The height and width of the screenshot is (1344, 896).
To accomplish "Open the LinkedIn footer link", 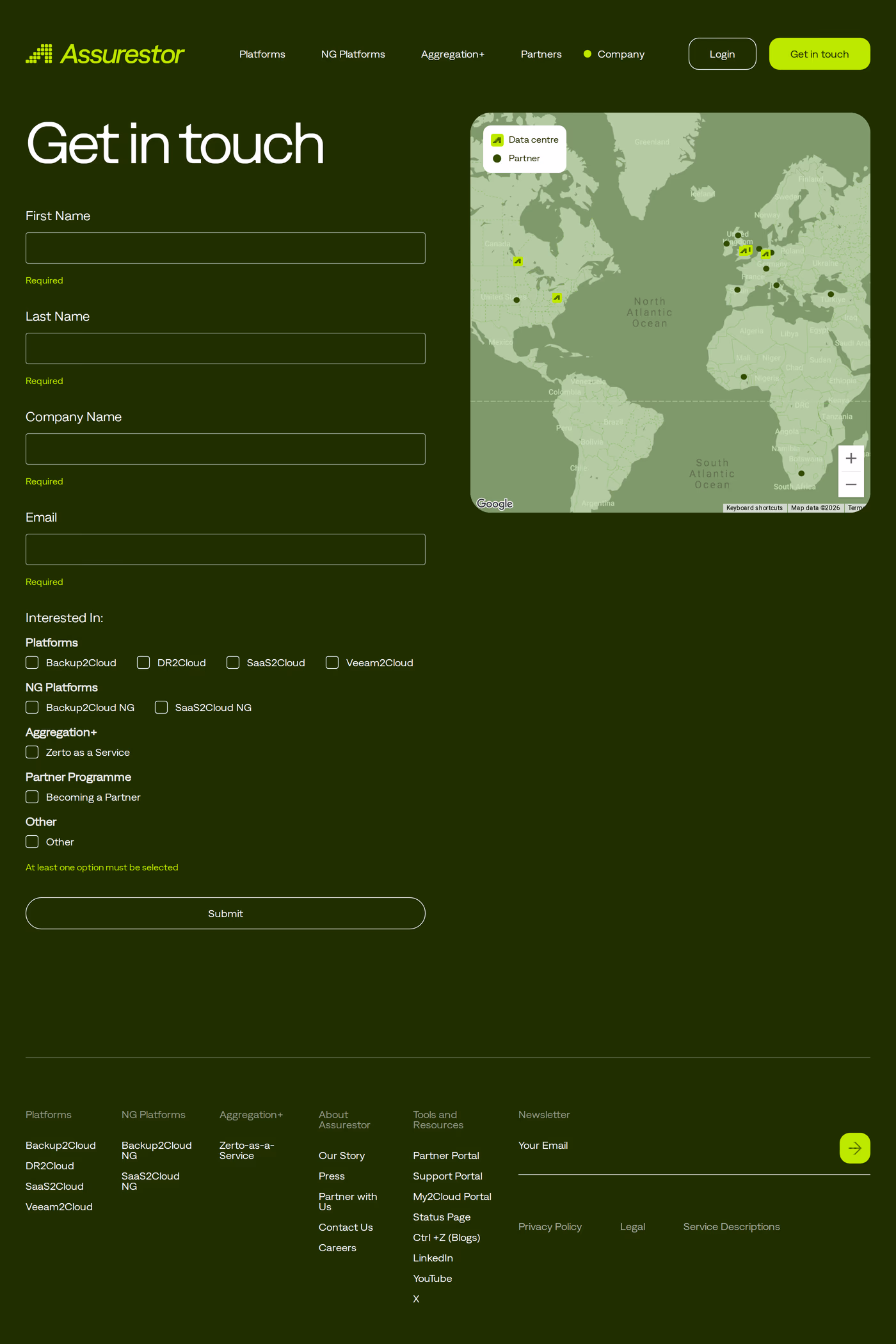I will click(x=433, y=1258).
